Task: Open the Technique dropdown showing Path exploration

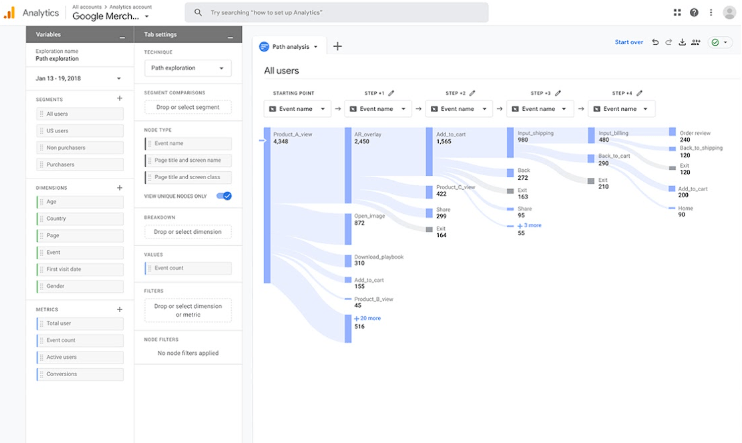Action: click(x=187, y=69)
